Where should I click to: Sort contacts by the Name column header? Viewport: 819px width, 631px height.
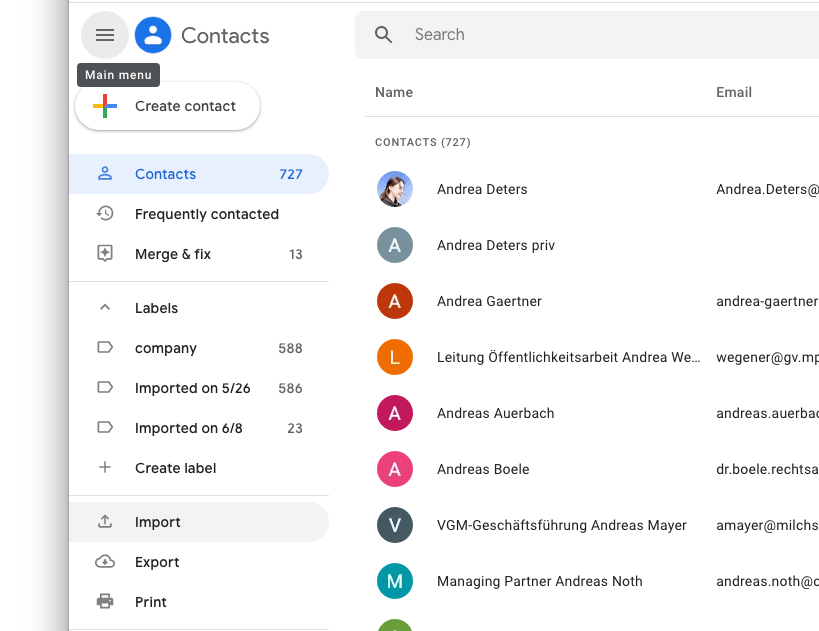coord(393,92)
